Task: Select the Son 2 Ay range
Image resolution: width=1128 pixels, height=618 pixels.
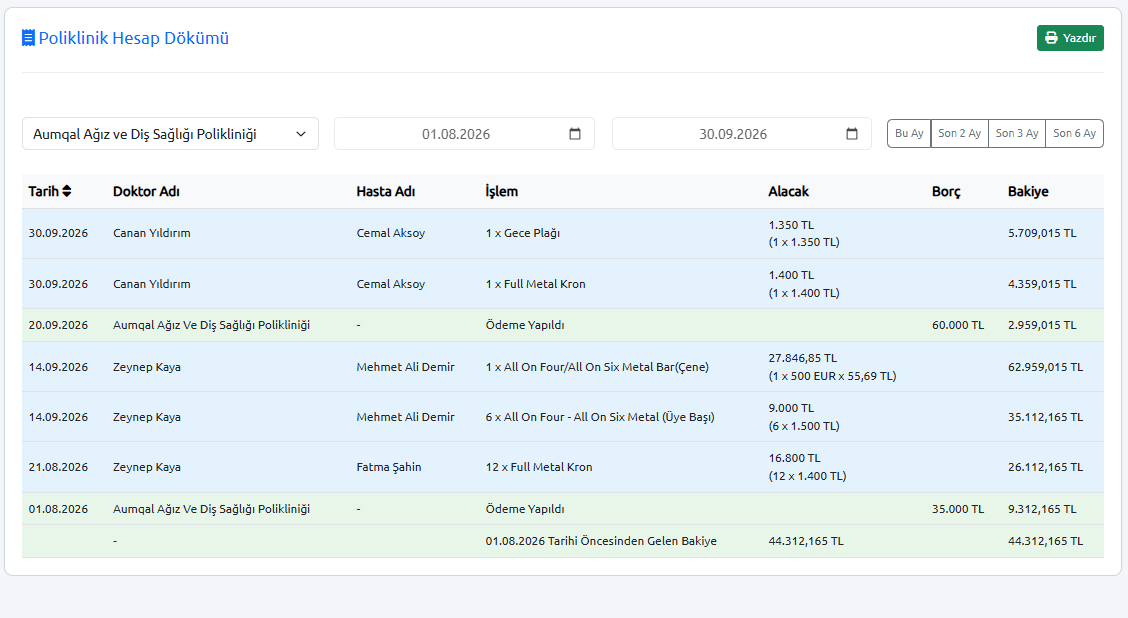Action: click(x=960, y=134)
